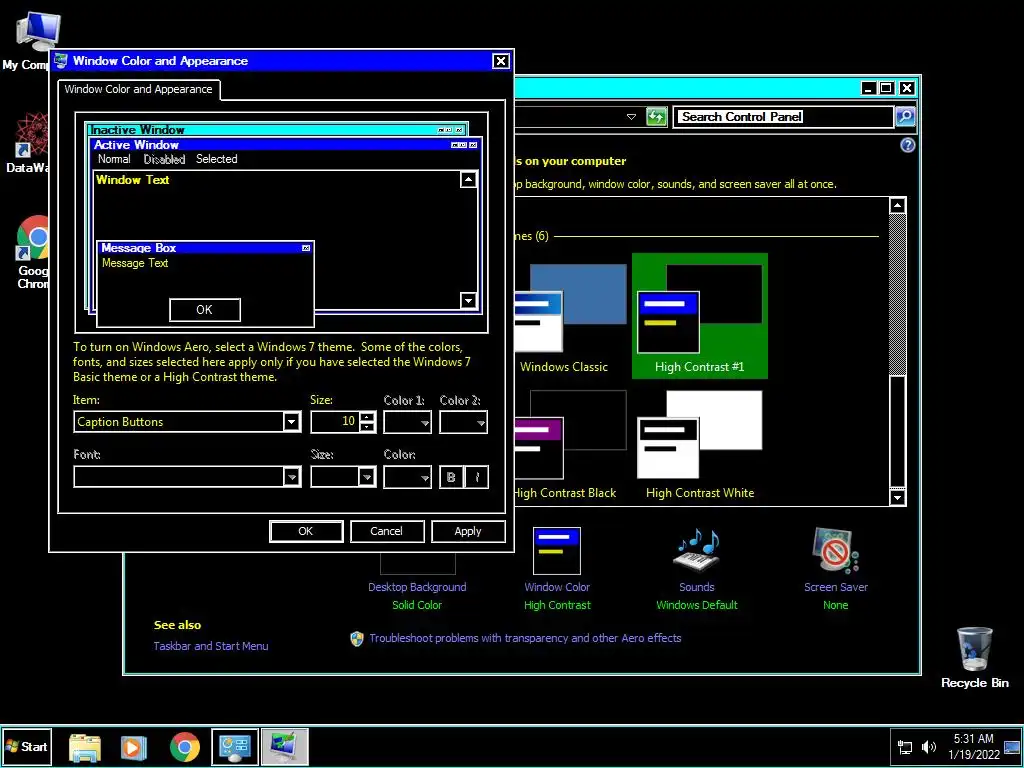Image resolution: width=1024 pixels, height=768 pixels.
Task: Click theme list scrollbar down arrow
Action: pos(897,498)
